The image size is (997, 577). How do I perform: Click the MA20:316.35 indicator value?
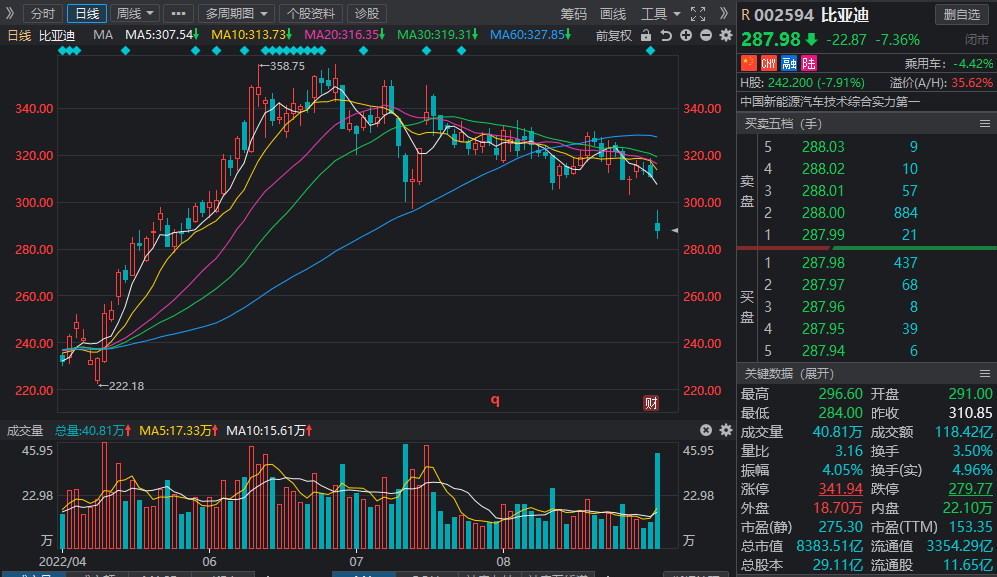[344, 35]
